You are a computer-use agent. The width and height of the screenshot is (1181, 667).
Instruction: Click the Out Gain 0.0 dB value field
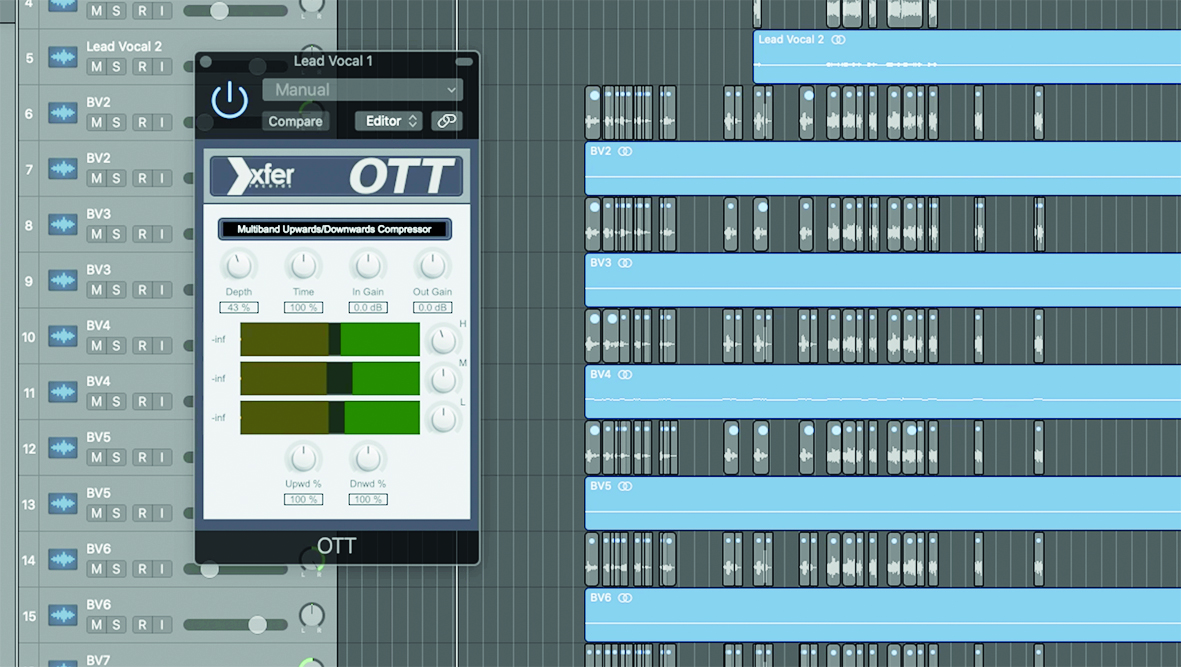pos(432,307)
